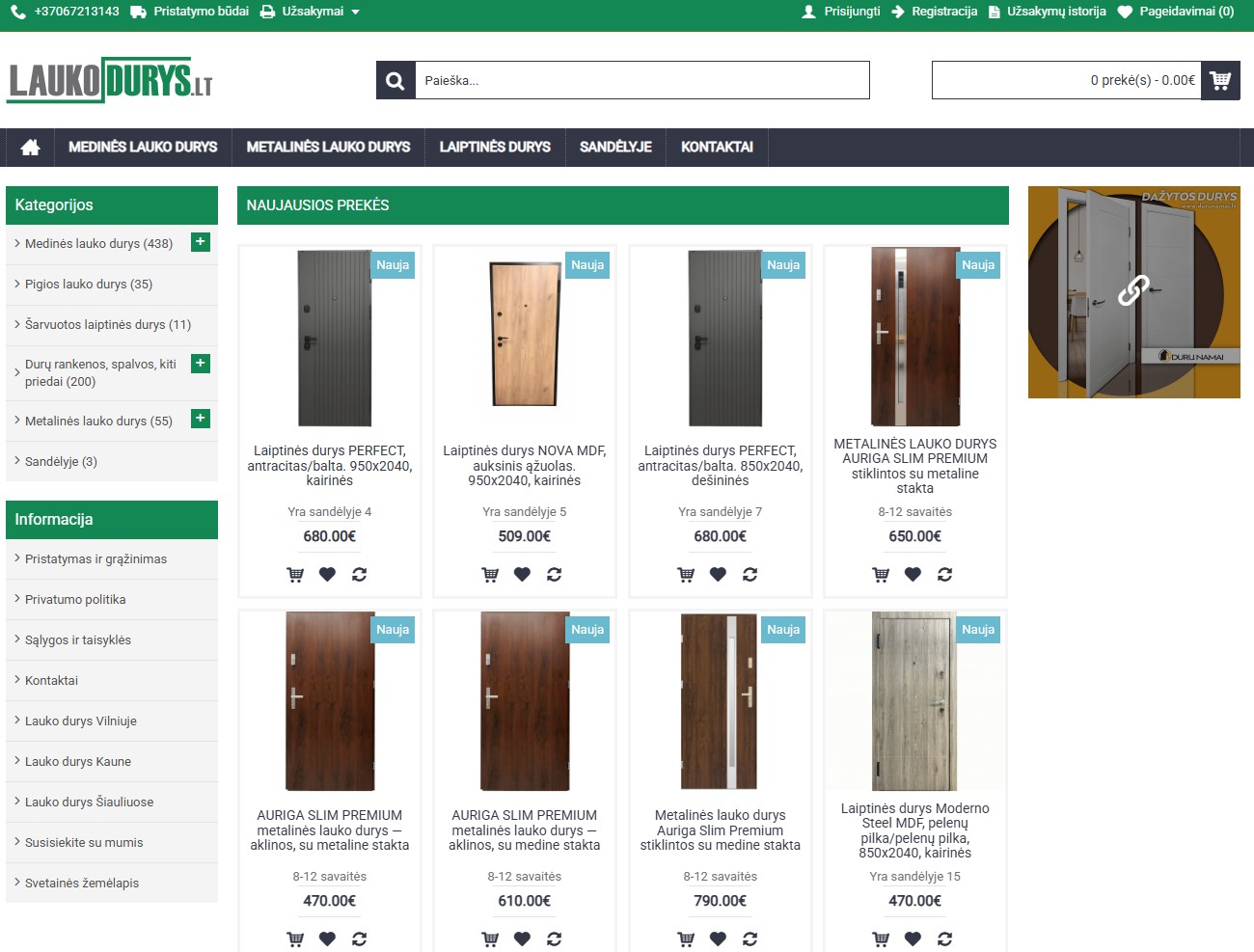Click the search magnifier icon button
This screenshot has height=952, width=1254.
[395, 81]
